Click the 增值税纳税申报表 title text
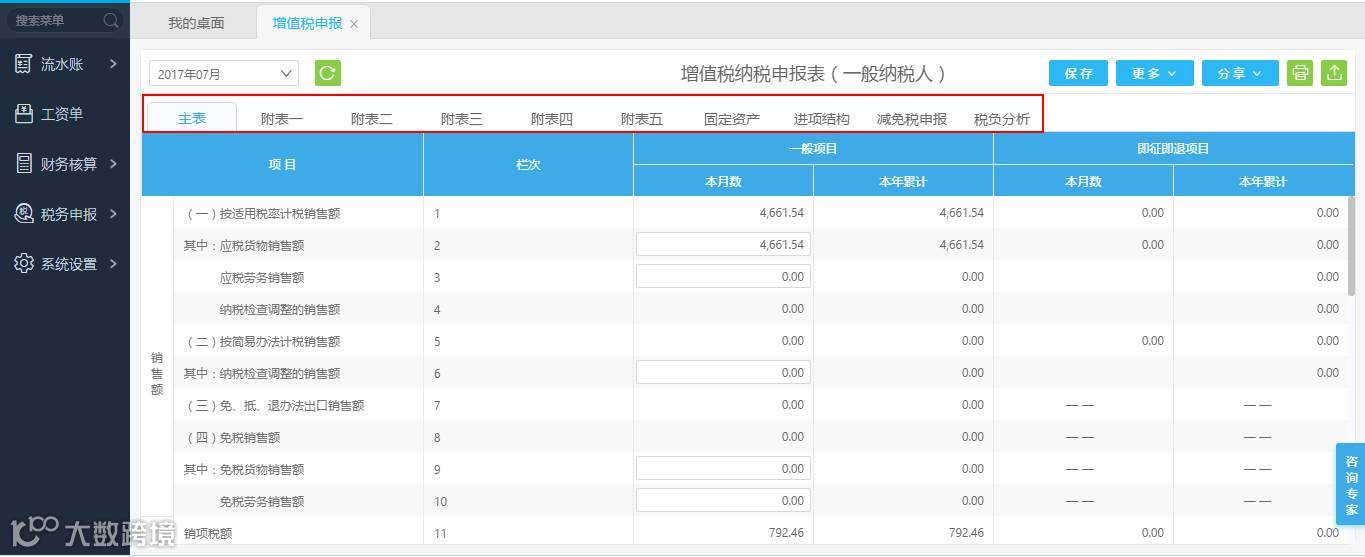Image resolution: width=1365 pixels, height=557 pixels. click(812, 73)
